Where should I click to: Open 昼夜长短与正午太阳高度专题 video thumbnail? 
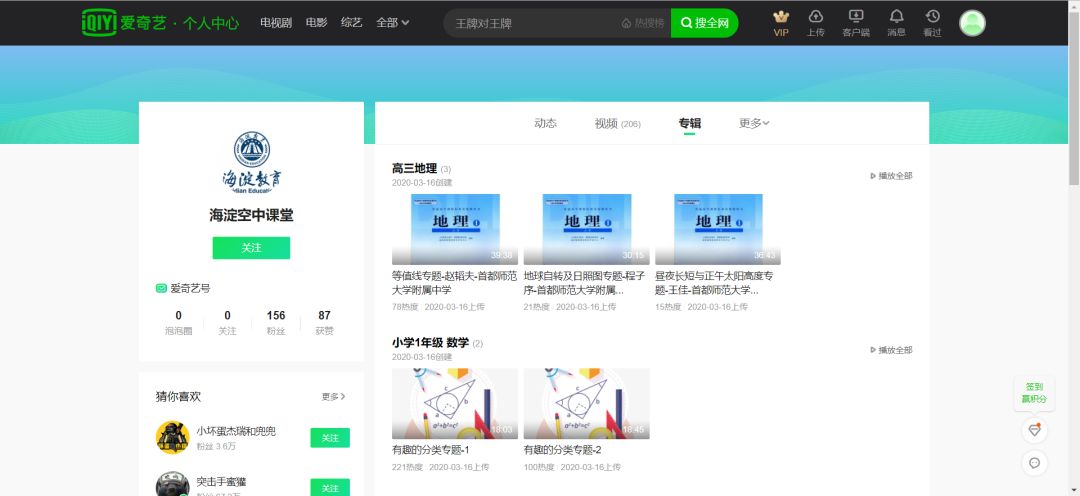(x=718, y=229)
